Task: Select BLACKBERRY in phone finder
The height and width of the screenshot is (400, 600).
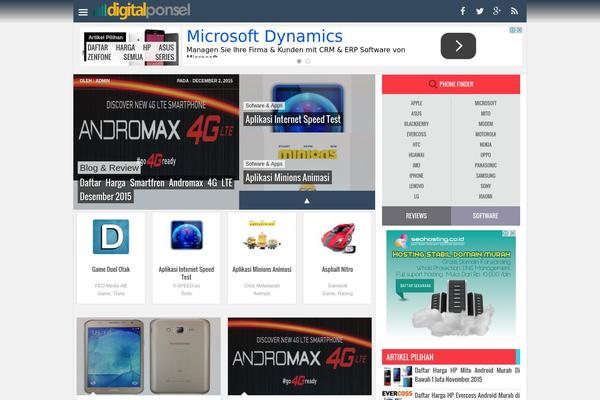Action: tap(416, 124)
